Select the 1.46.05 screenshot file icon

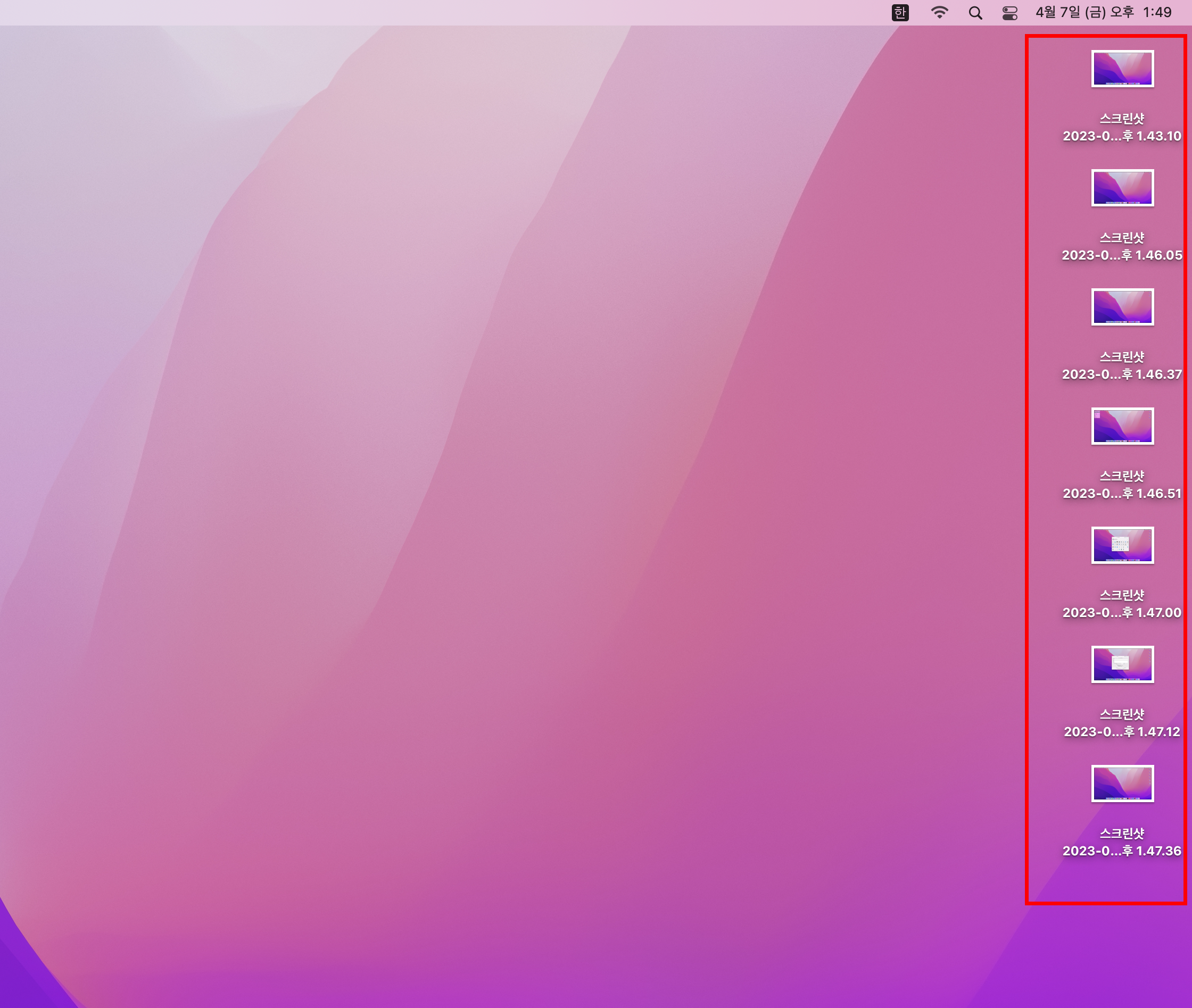point(1122,187)
